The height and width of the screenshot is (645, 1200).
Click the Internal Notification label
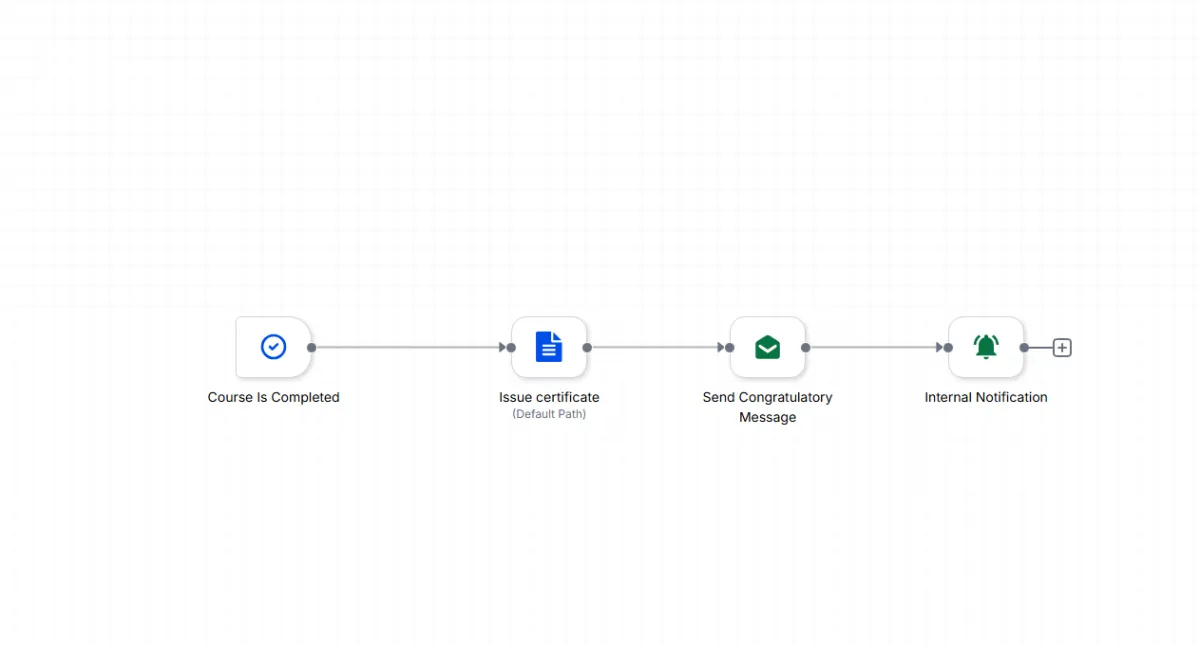click(986, 397)
